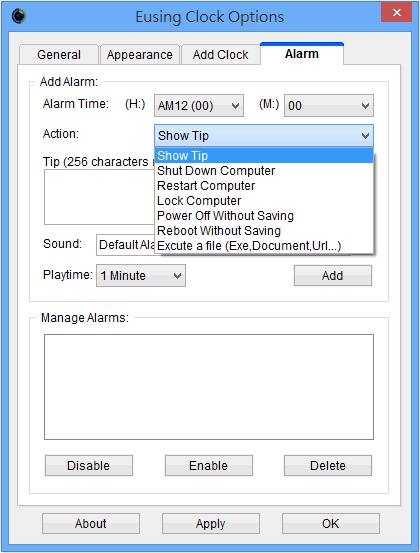This screenshot has height=553, width=420.
Task: Go to the Add Clock tab
Action: coord(220,55)
